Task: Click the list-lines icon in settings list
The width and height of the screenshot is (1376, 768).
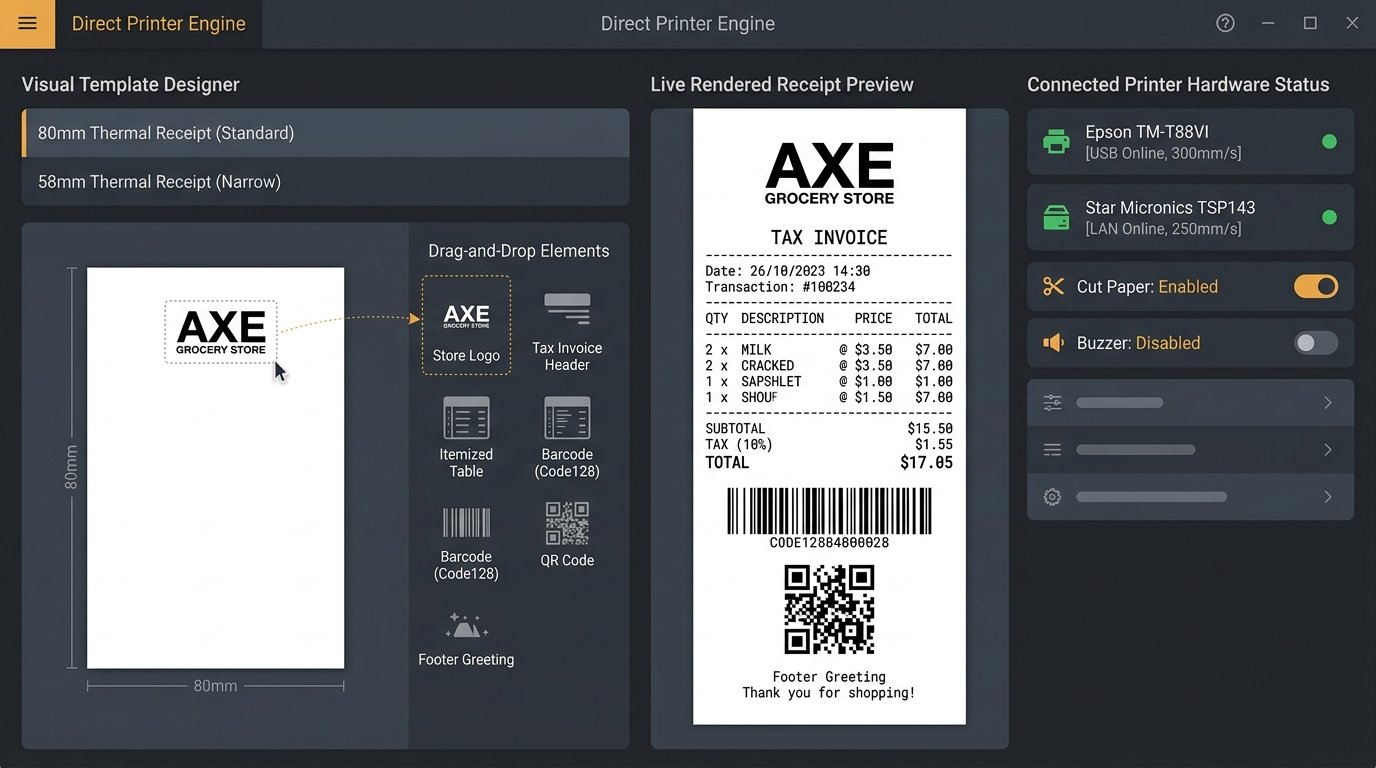Action: tap(1052, 450)
